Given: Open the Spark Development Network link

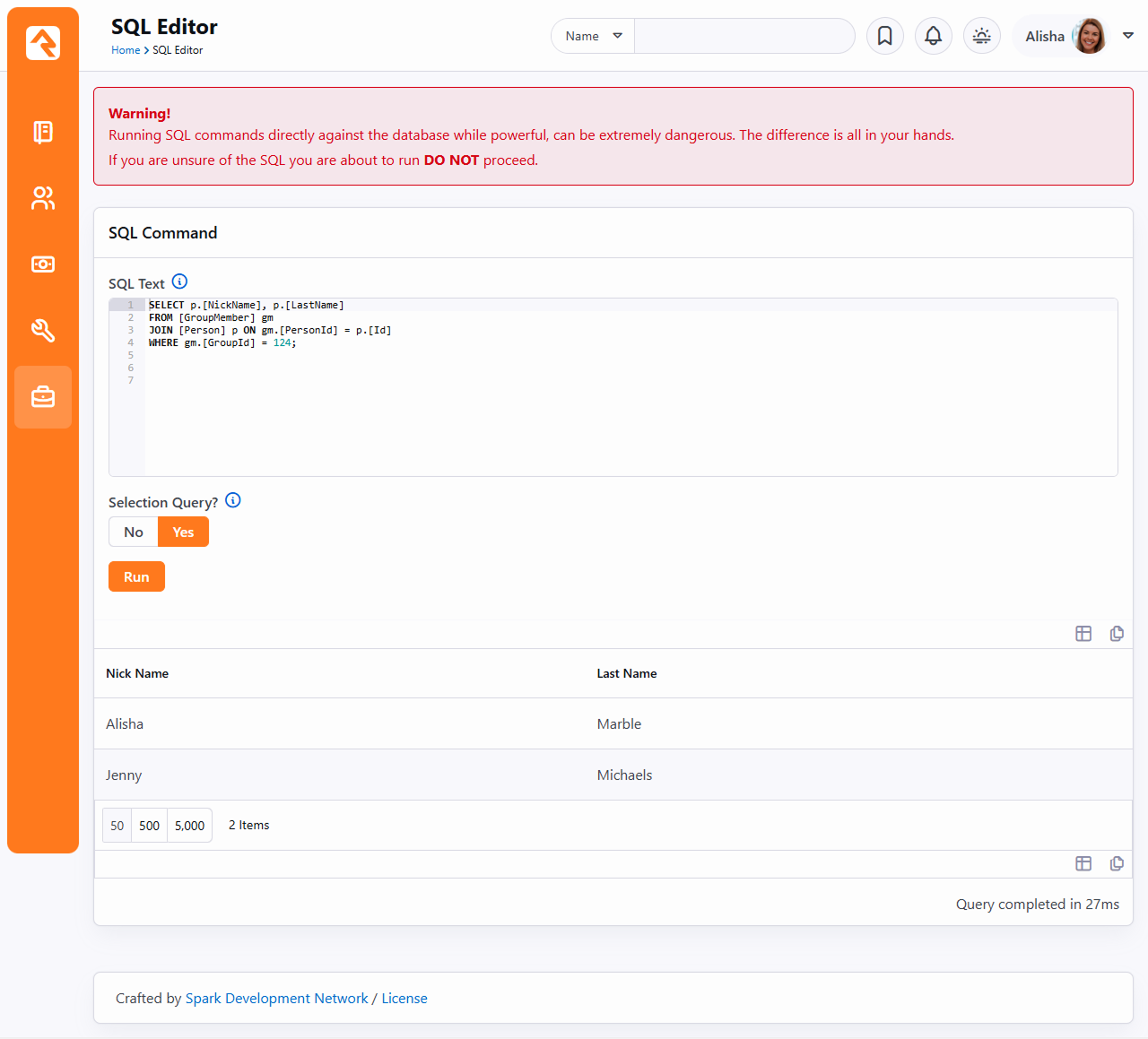Looking at the screenshot, I should (x=276, y=999).
